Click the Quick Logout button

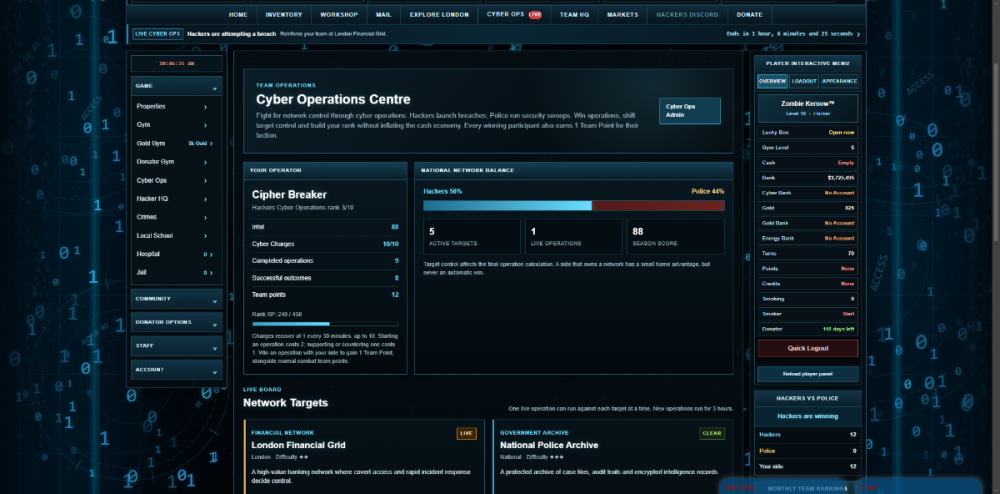point(808,349)
